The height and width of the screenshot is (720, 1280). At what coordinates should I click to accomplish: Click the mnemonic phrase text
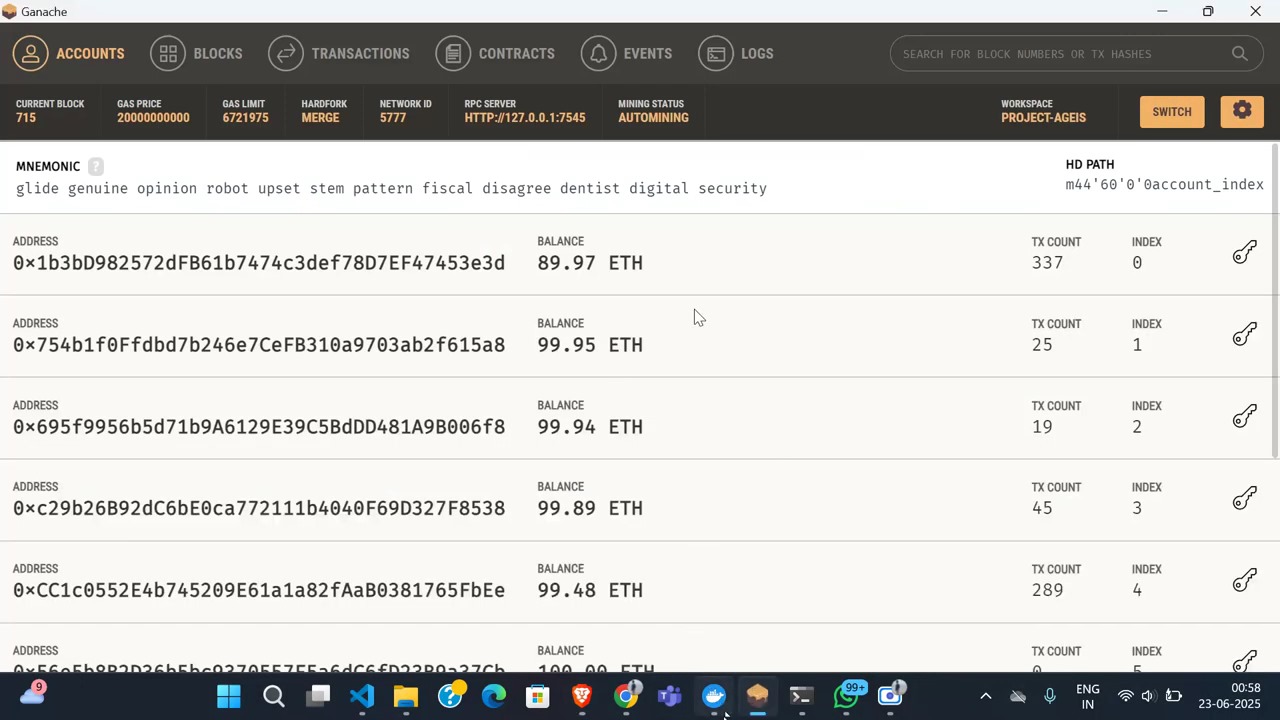pyautogui.click(x=391, y=188)
